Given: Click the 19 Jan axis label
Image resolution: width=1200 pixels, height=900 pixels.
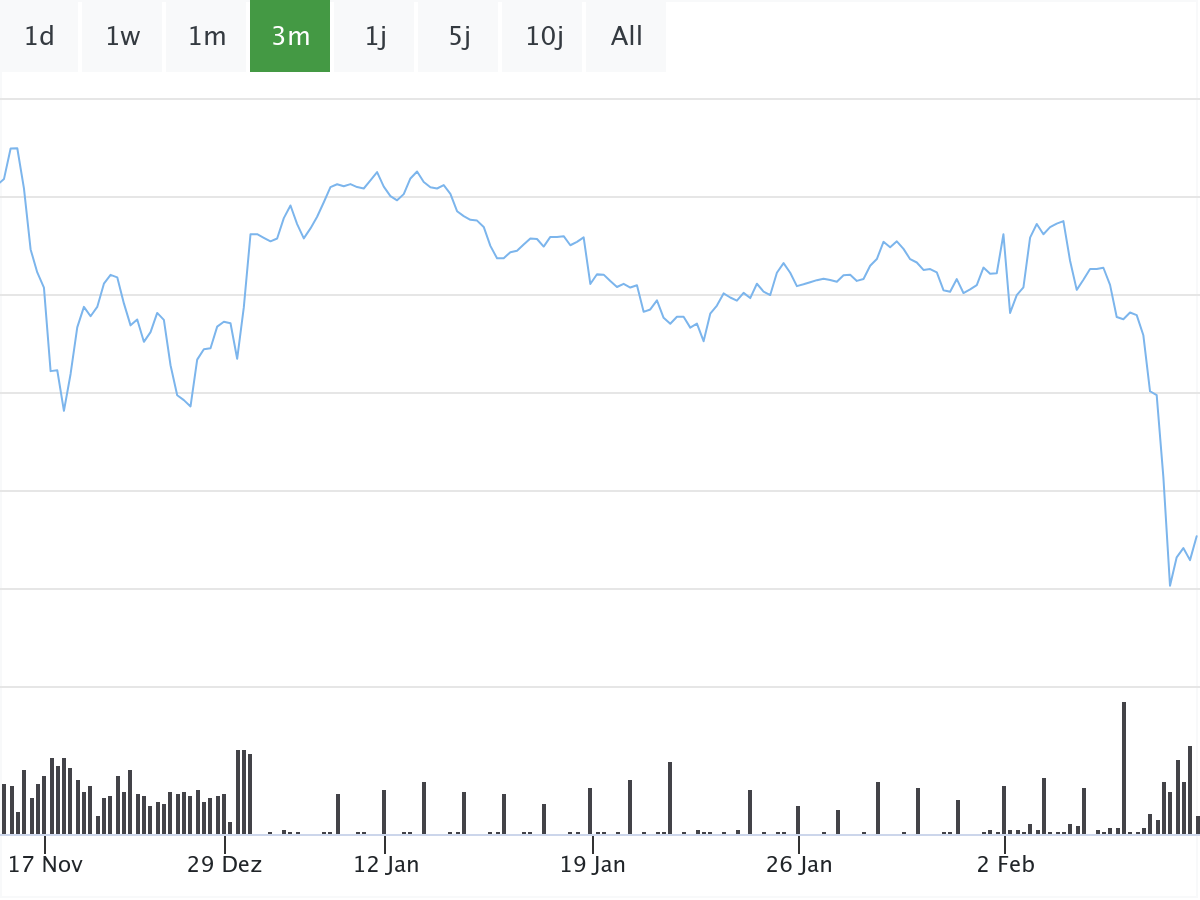Looking at the screenshot, I should (x=593, y=864).
